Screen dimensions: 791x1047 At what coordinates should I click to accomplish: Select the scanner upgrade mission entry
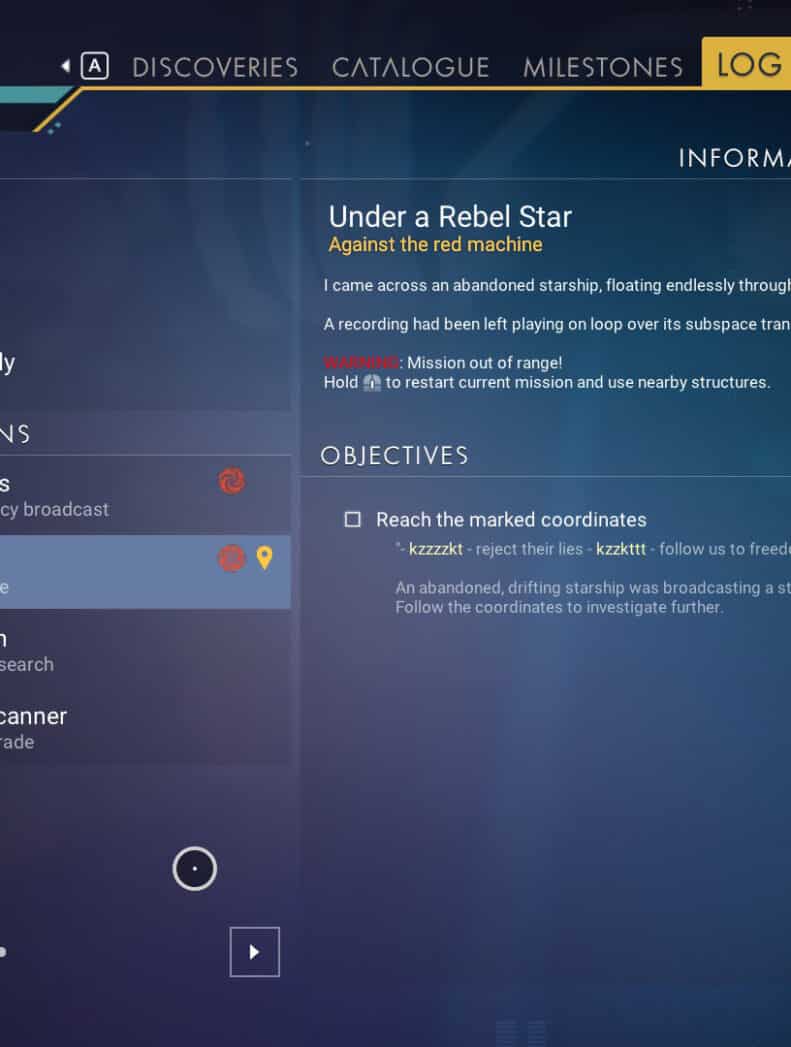tap(100, 728)
